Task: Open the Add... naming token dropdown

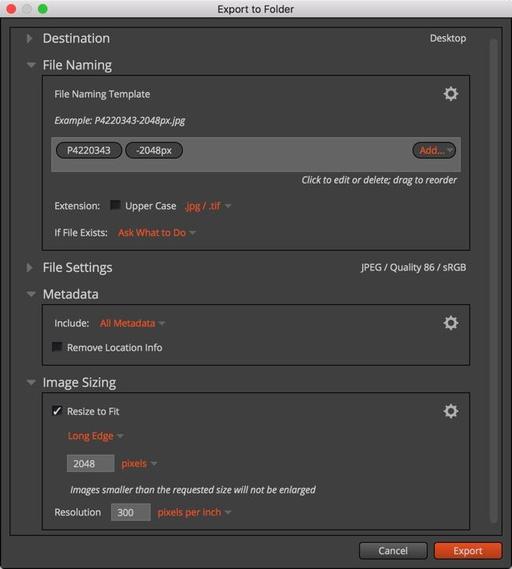Action: click(434, 150)
